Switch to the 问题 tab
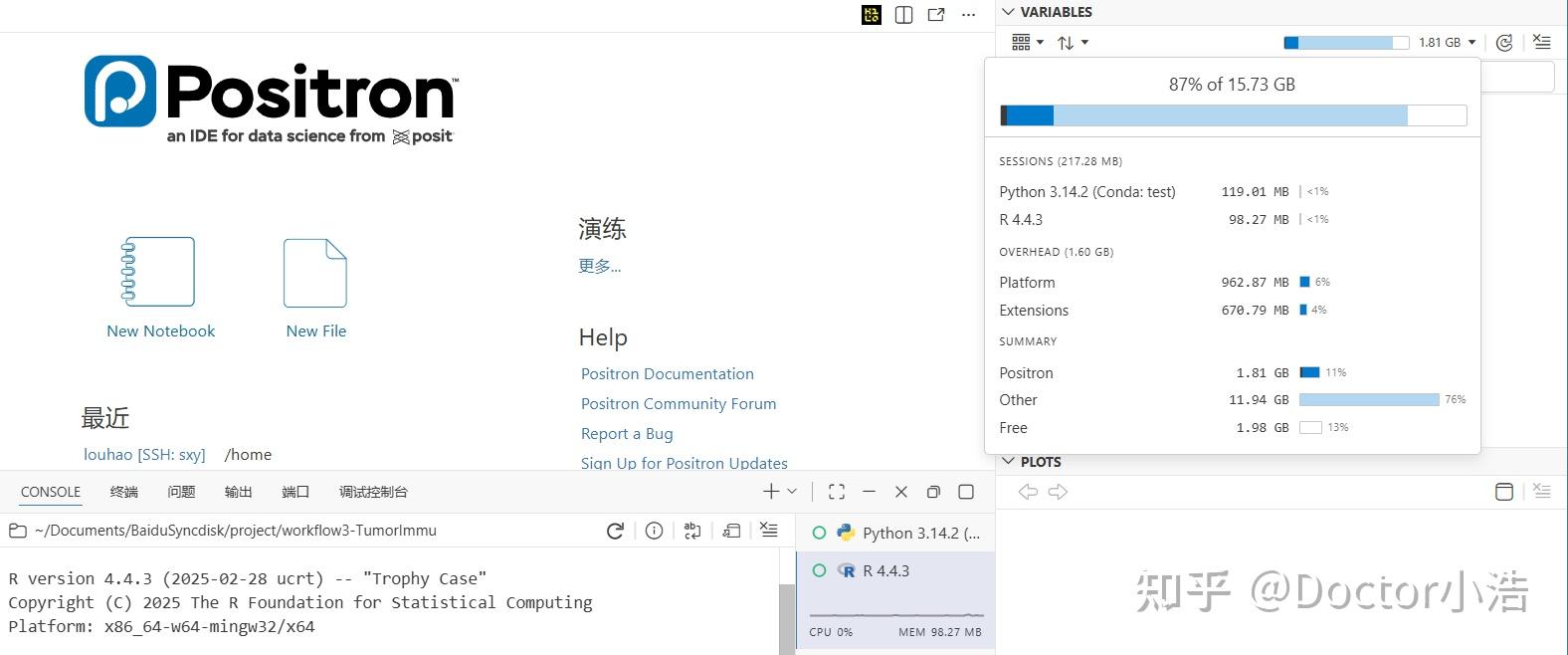 tap(181, 492)
